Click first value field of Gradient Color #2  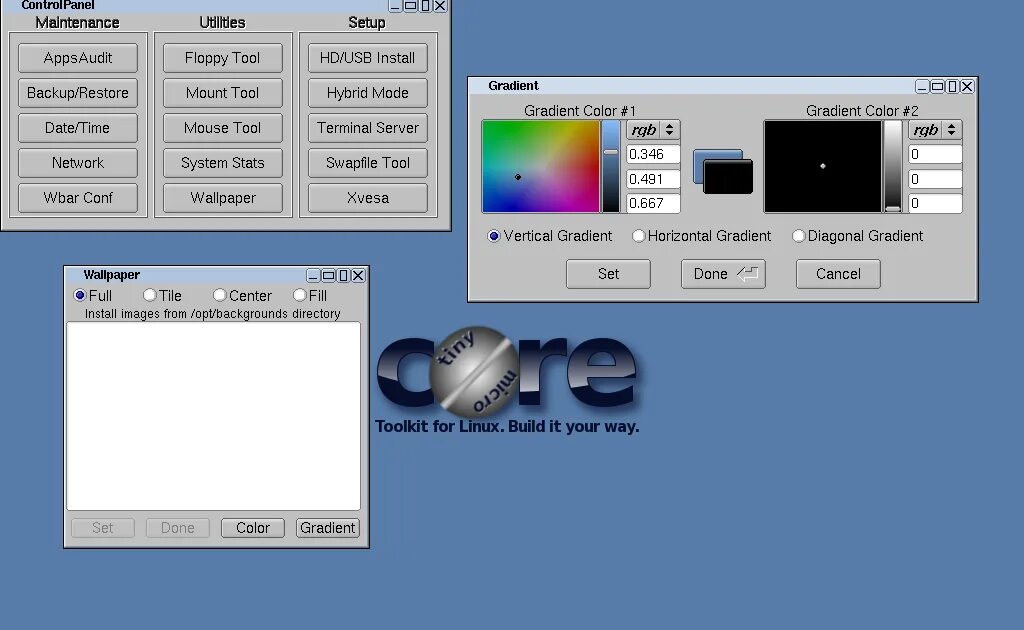(936, 154)
